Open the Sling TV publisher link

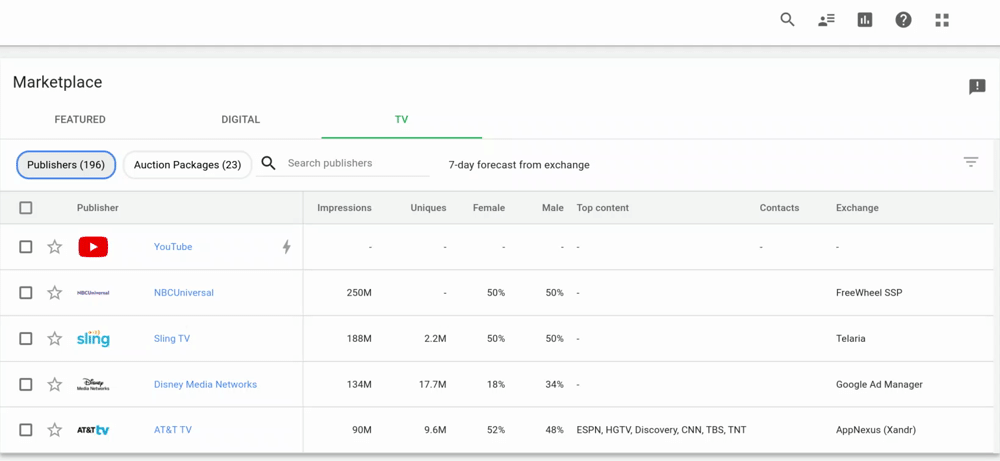(172, 339)
